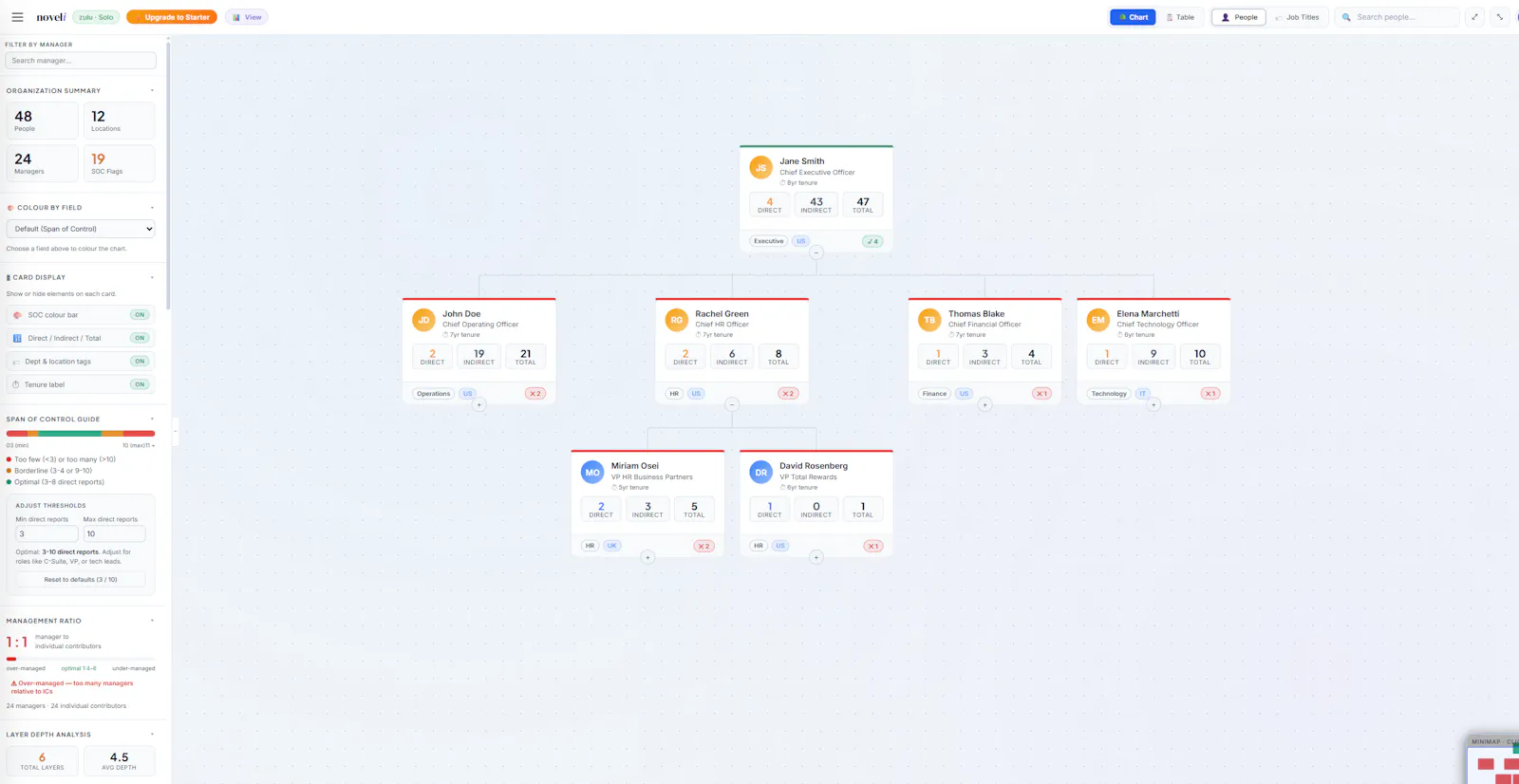Collapse Span of Control Guide section
The height and width of the screenshot is (784, 1519).
152,419
